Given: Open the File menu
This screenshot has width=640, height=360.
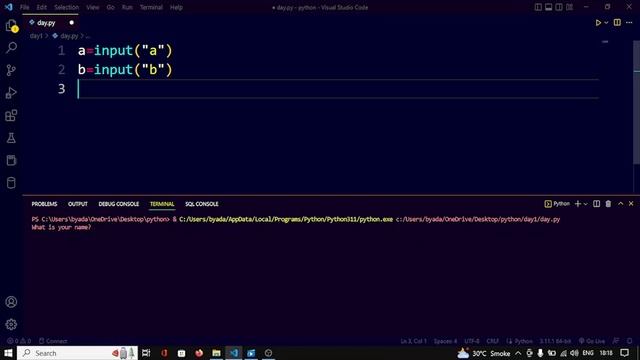Looking at the screenshot, I should [x=24, y=7].
